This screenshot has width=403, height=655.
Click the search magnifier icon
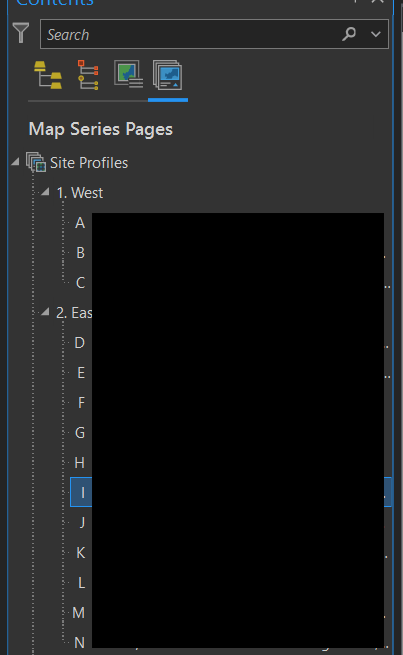349,34
